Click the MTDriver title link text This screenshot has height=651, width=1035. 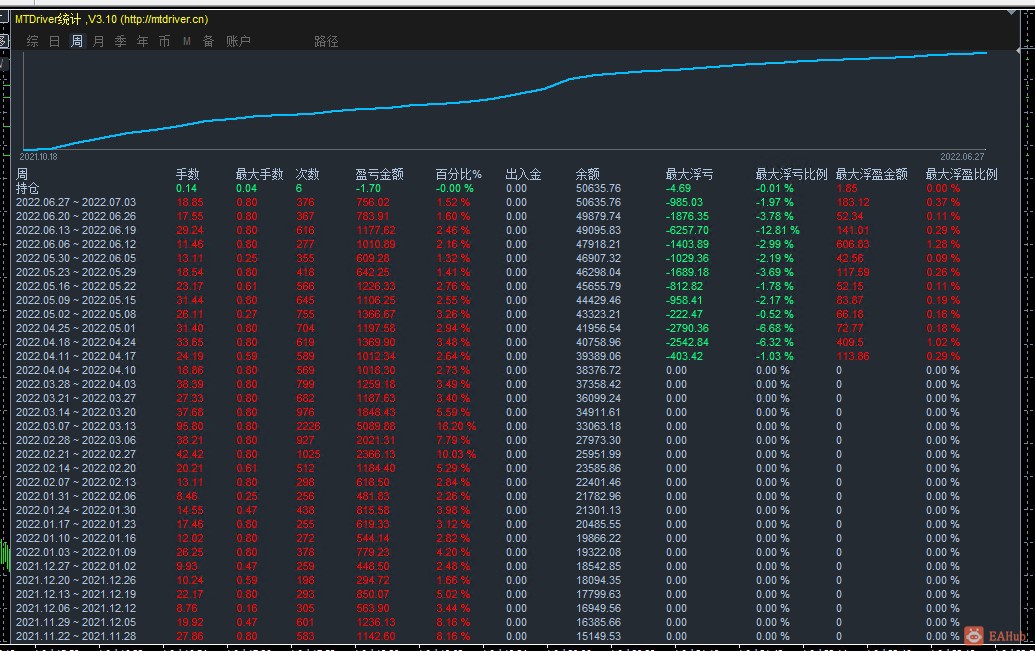(x=112, y=19)
